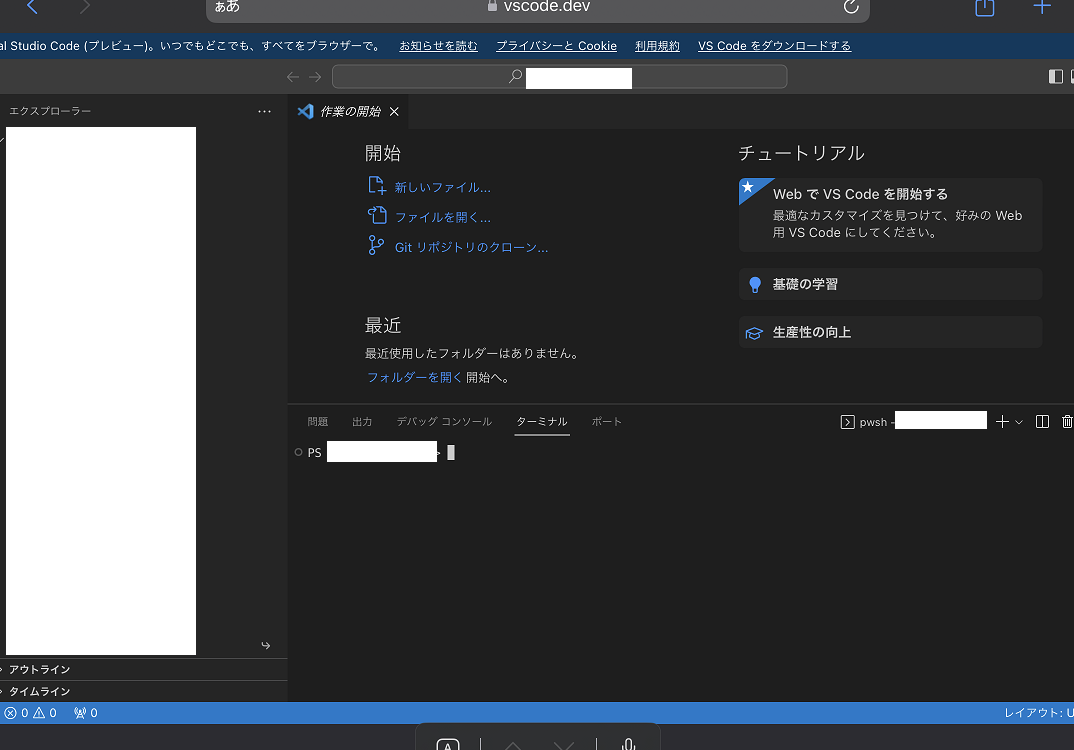
Task: Click the command center search field
Action: pyautogui.click(x=559, y=77)
